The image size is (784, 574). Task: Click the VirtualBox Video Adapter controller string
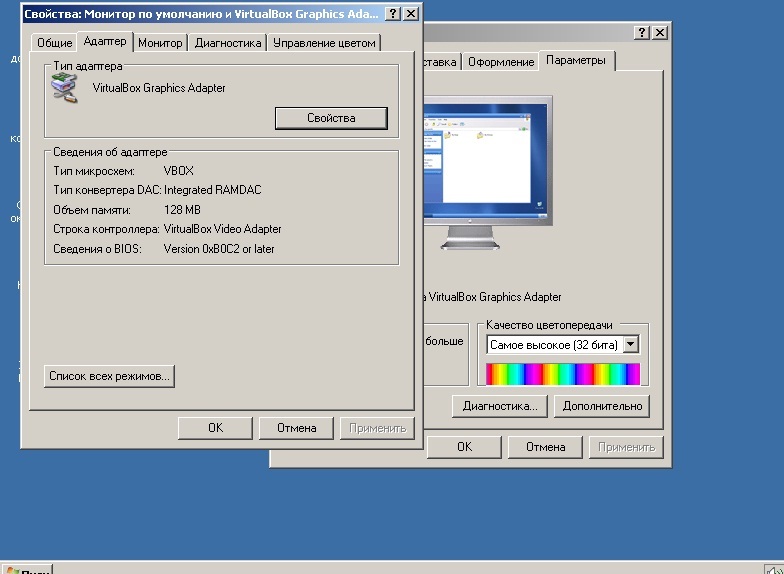coord(222,229)
